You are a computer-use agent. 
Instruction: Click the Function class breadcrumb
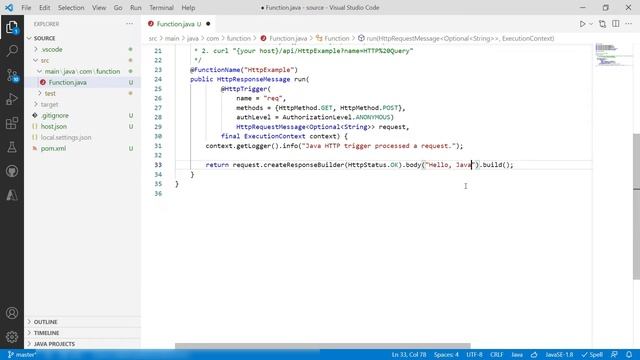(x=333, y=38)
